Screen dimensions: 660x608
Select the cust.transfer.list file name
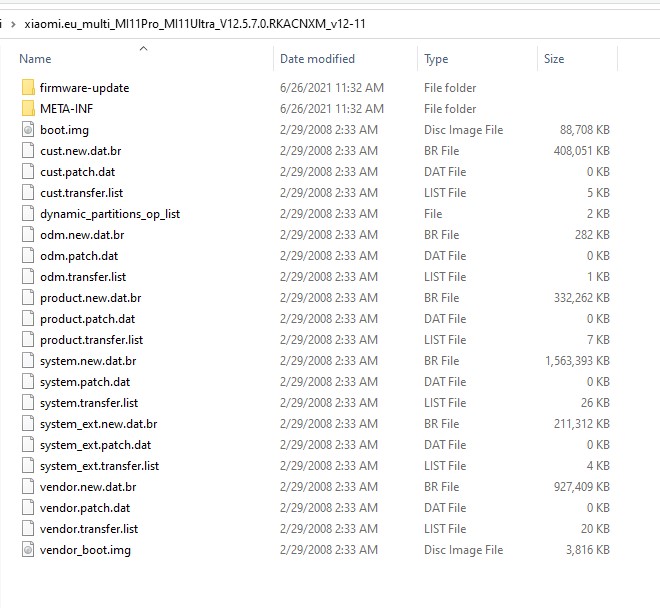[x=82, y=193]
